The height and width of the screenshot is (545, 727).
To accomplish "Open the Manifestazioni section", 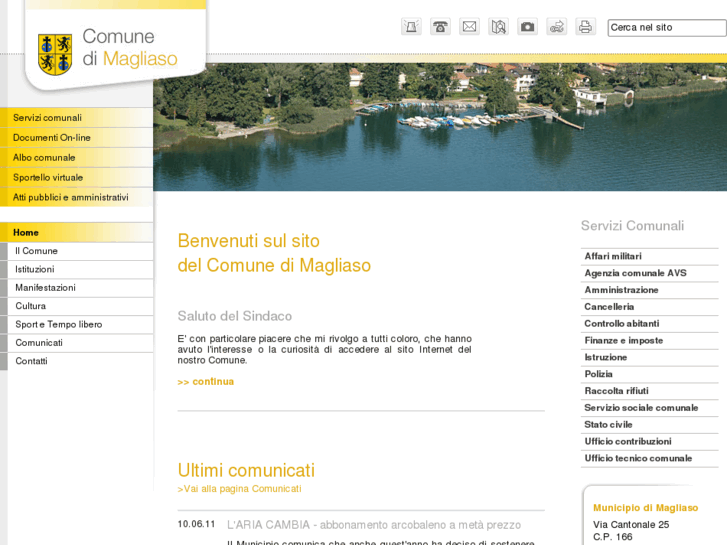I will (77, 288).
